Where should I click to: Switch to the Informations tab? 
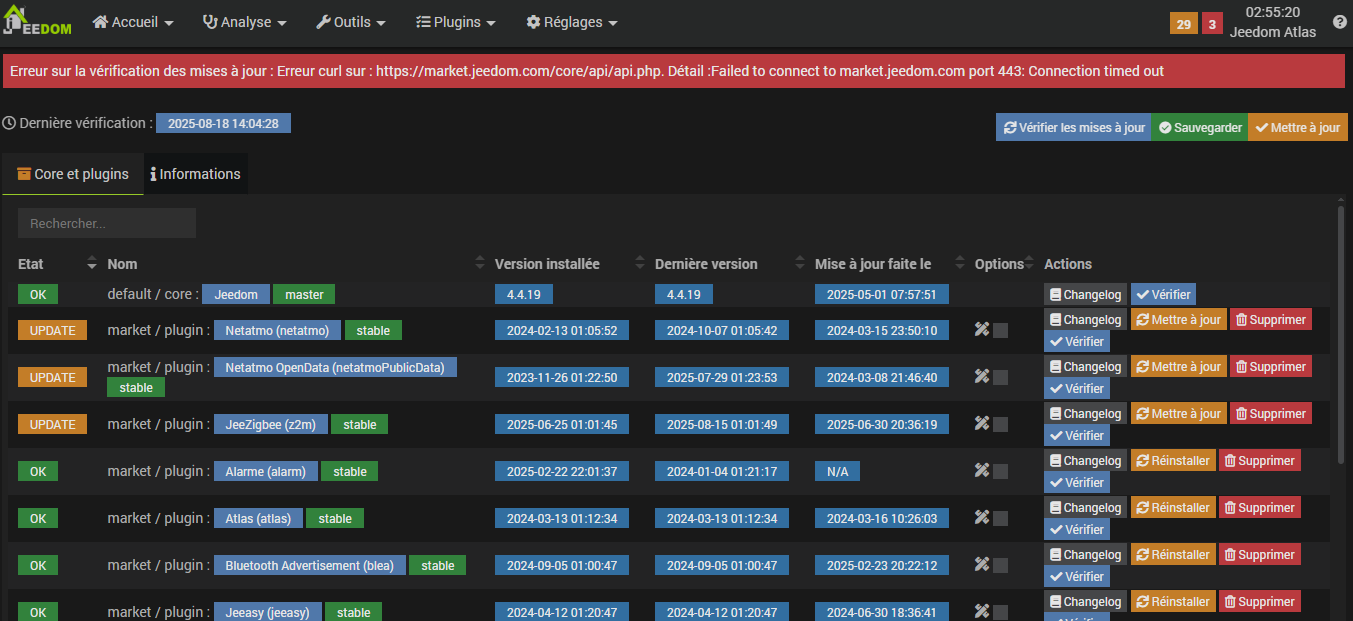tap(195, 174)
